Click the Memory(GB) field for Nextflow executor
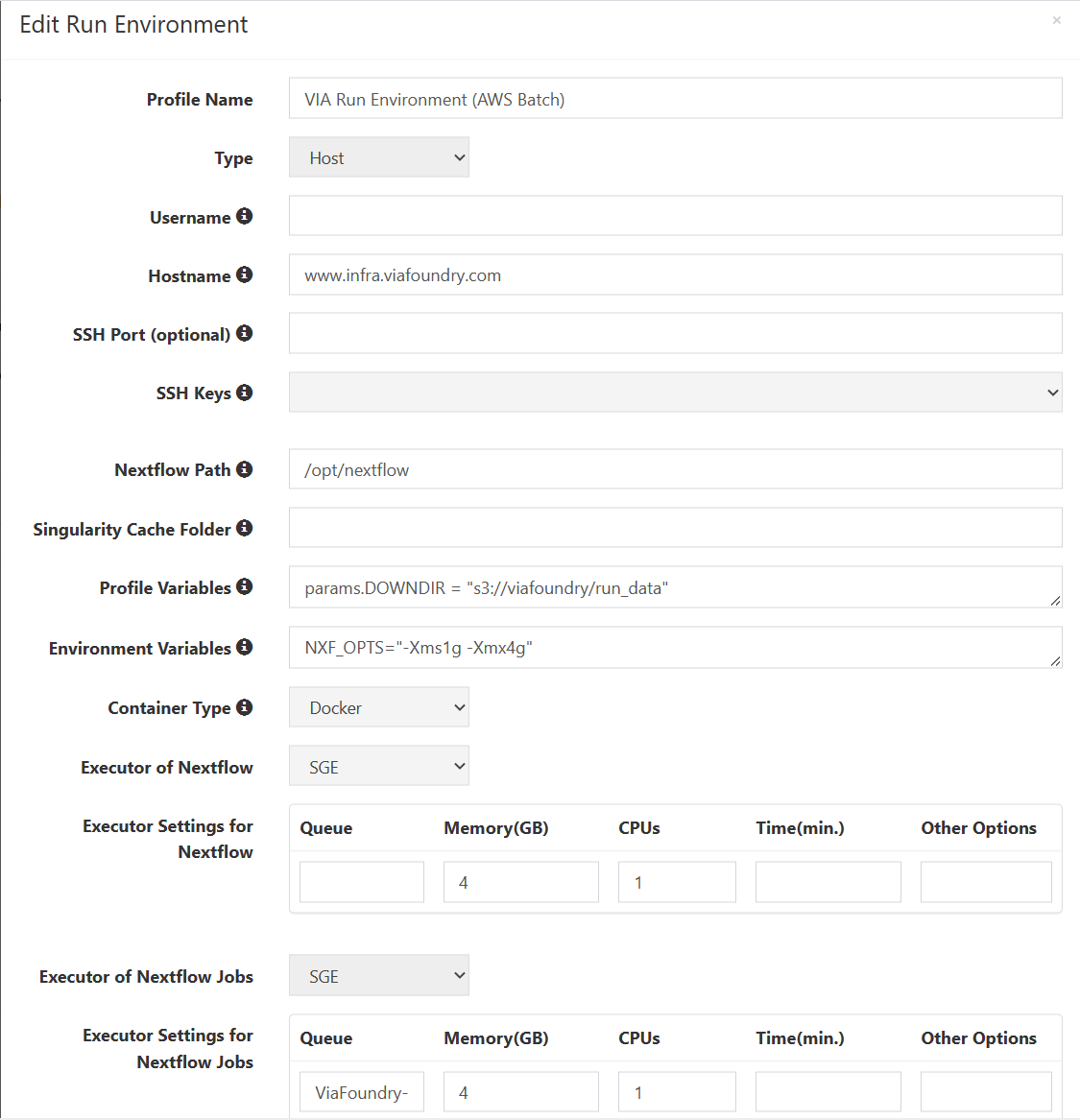 tap(520, 882)
